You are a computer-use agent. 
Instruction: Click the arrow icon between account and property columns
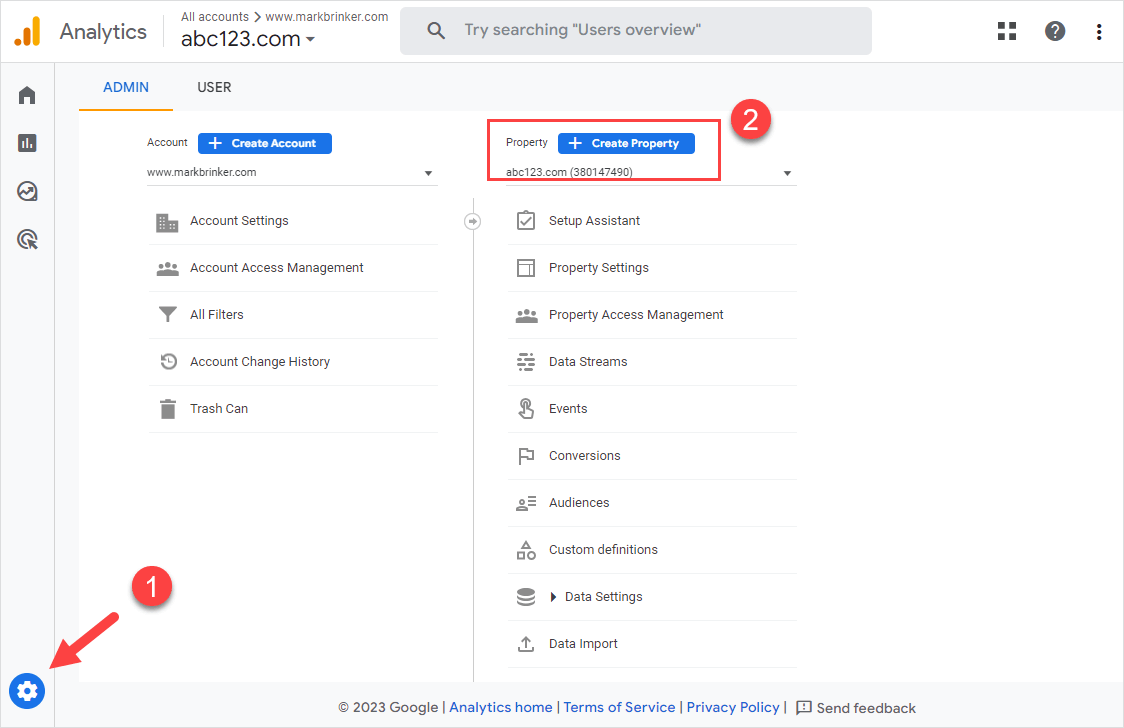473,221
